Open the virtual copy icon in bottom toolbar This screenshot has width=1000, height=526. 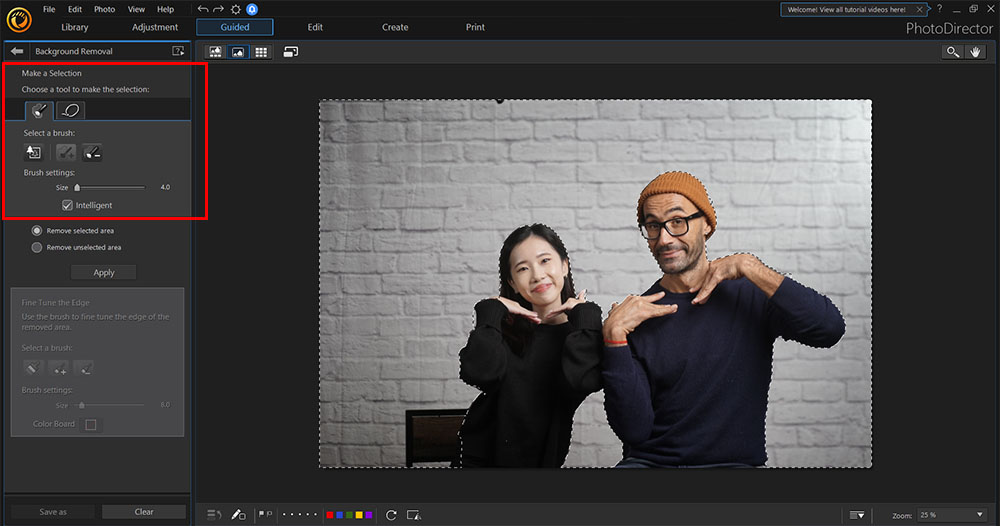tap(414, 515)
